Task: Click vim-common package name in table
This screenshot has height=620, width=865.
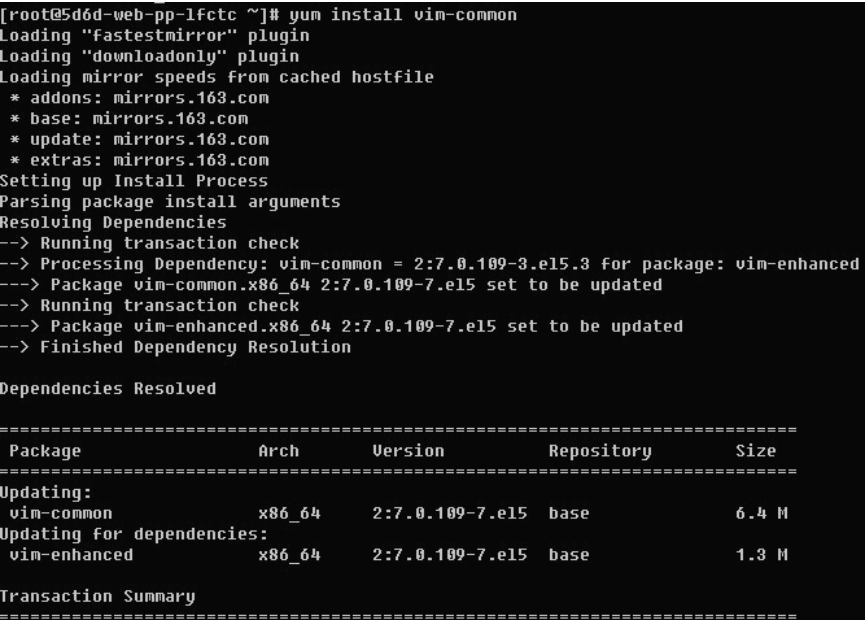Action: [61, 514]
